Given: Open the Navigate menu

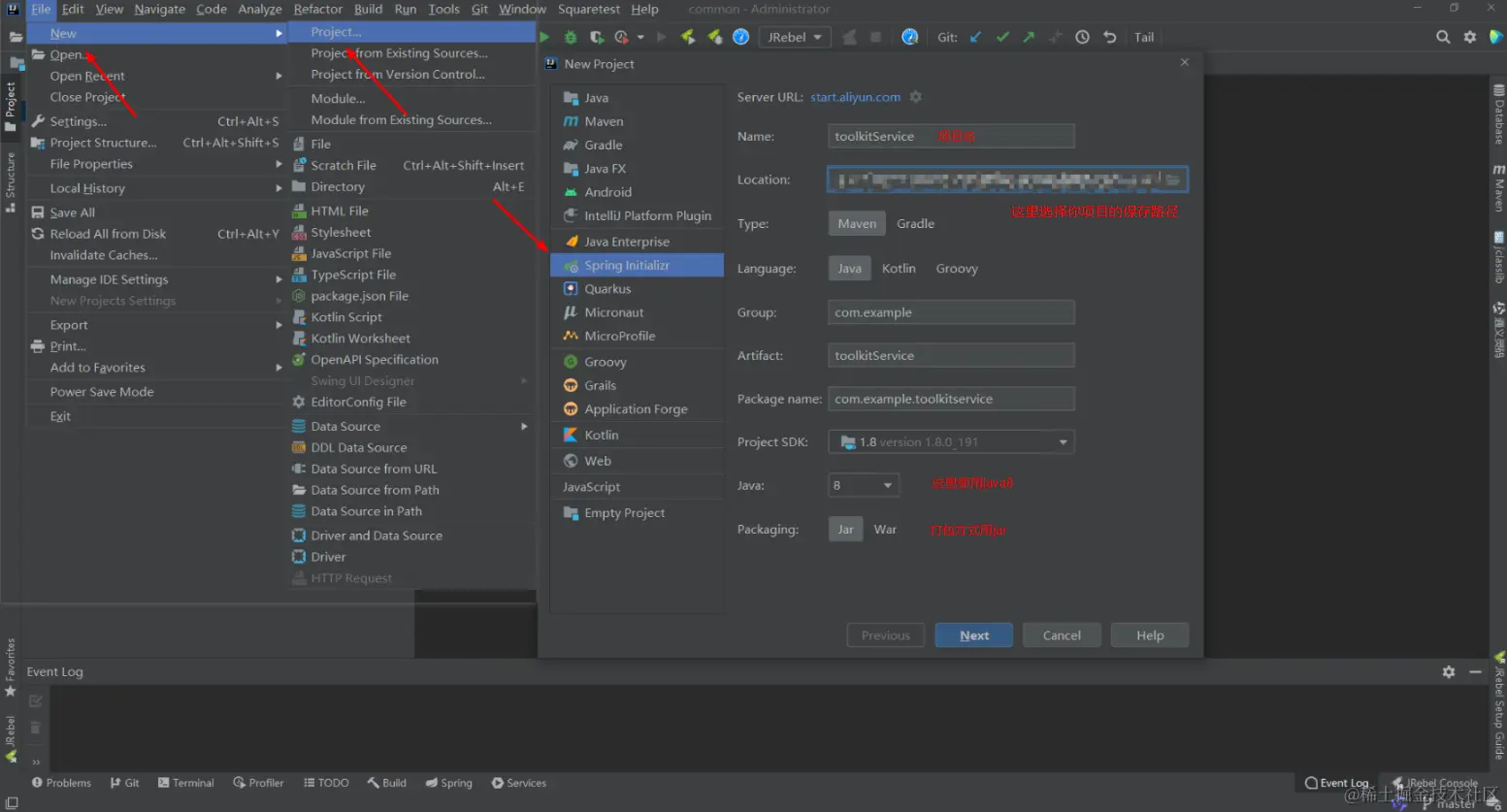Looking at the screenshot, I should [x=159, y=10].
